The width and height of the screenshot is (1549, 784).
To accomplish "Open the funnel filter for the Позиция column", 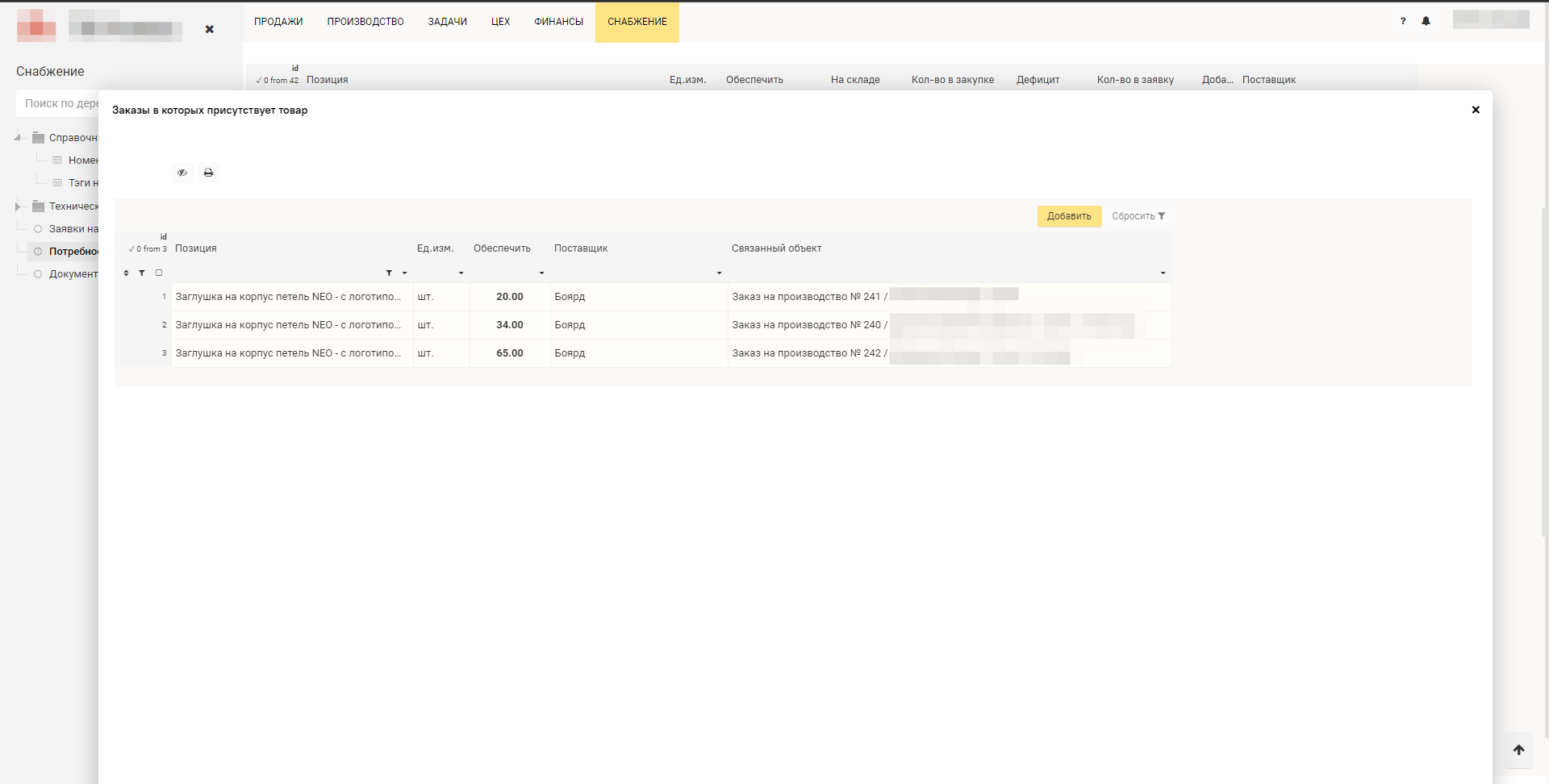I will 389,273.
